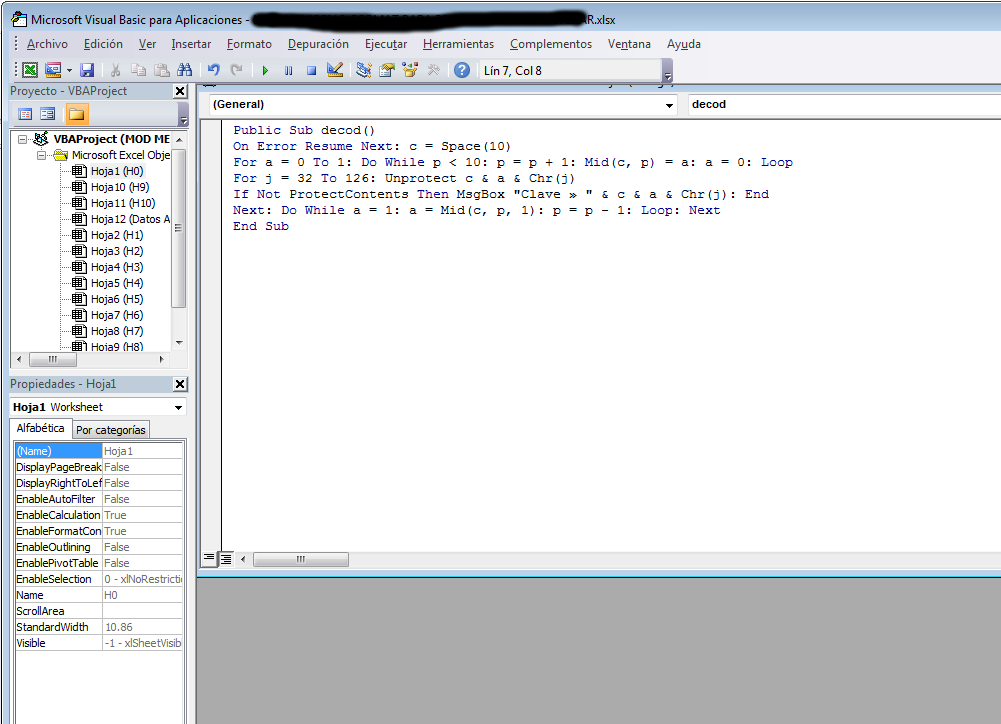The height and width of the screenshot is (724, 1001).
Task: Click the View Object icon in Project panel
Action: click(48, 113)
